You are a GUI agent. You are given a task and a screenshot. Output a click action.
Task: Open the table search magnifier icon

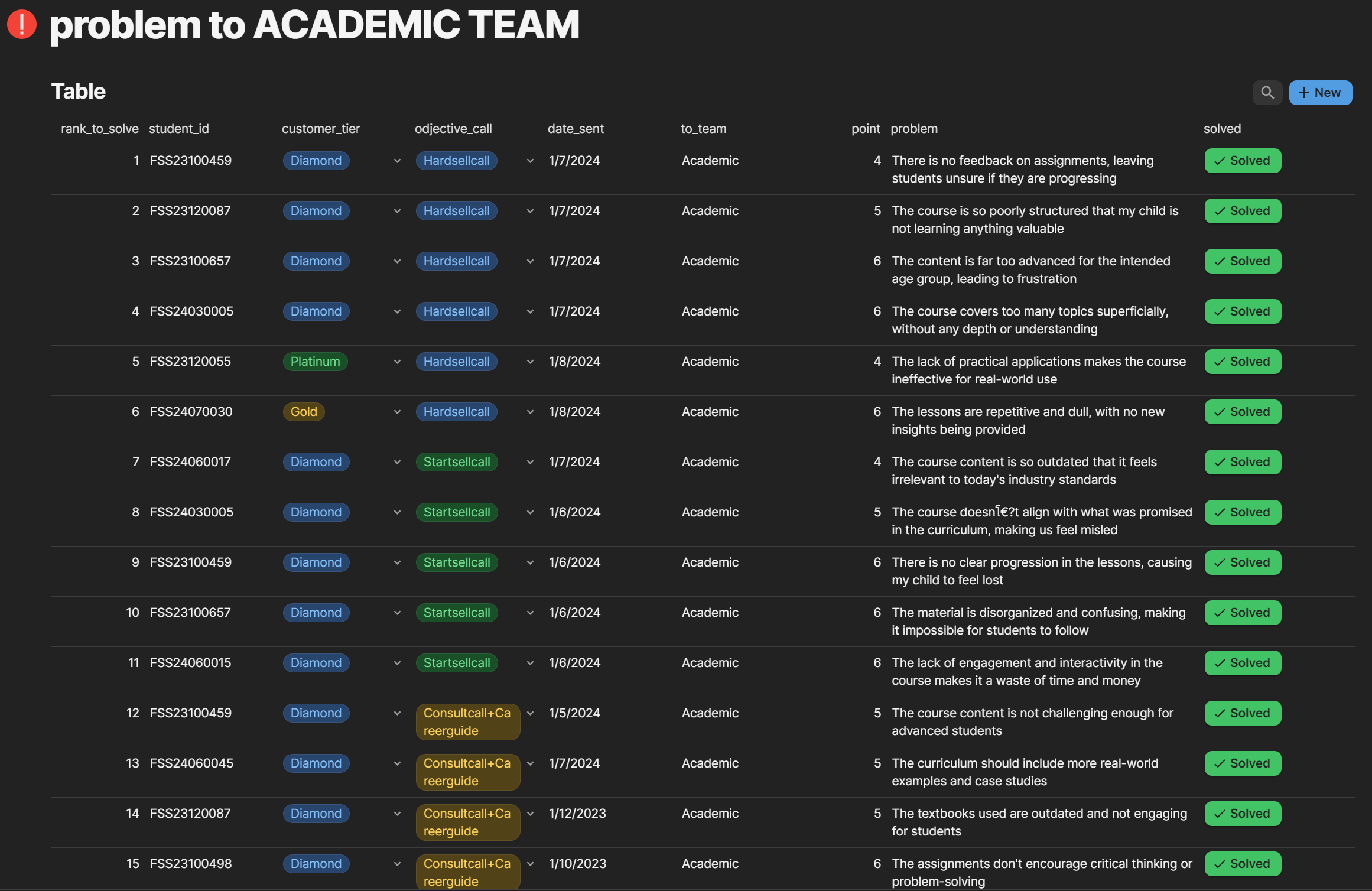[1267, 93]
